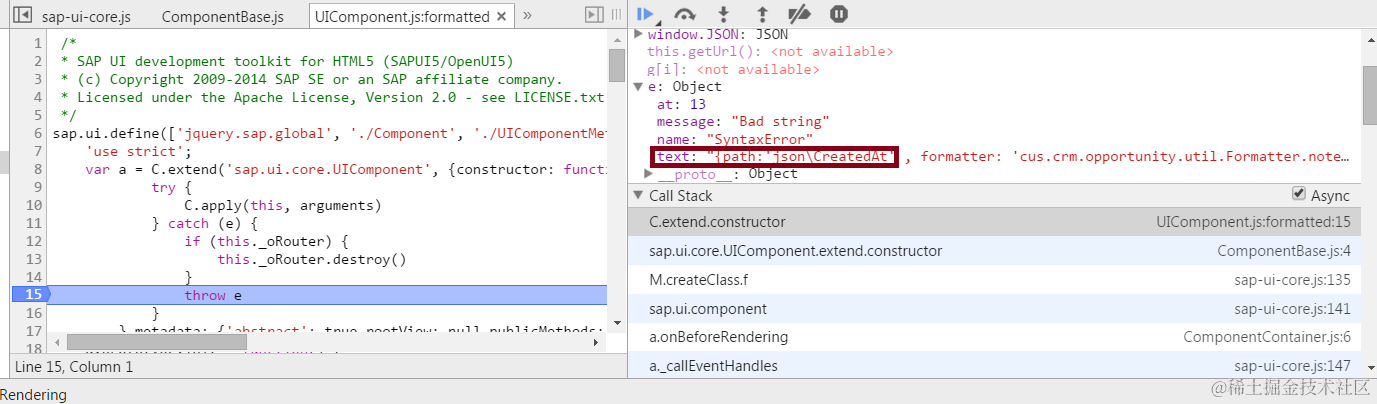Step over next function call
Image resolution: width=1377 pixels, height=404 pixels.
[685, 14]
